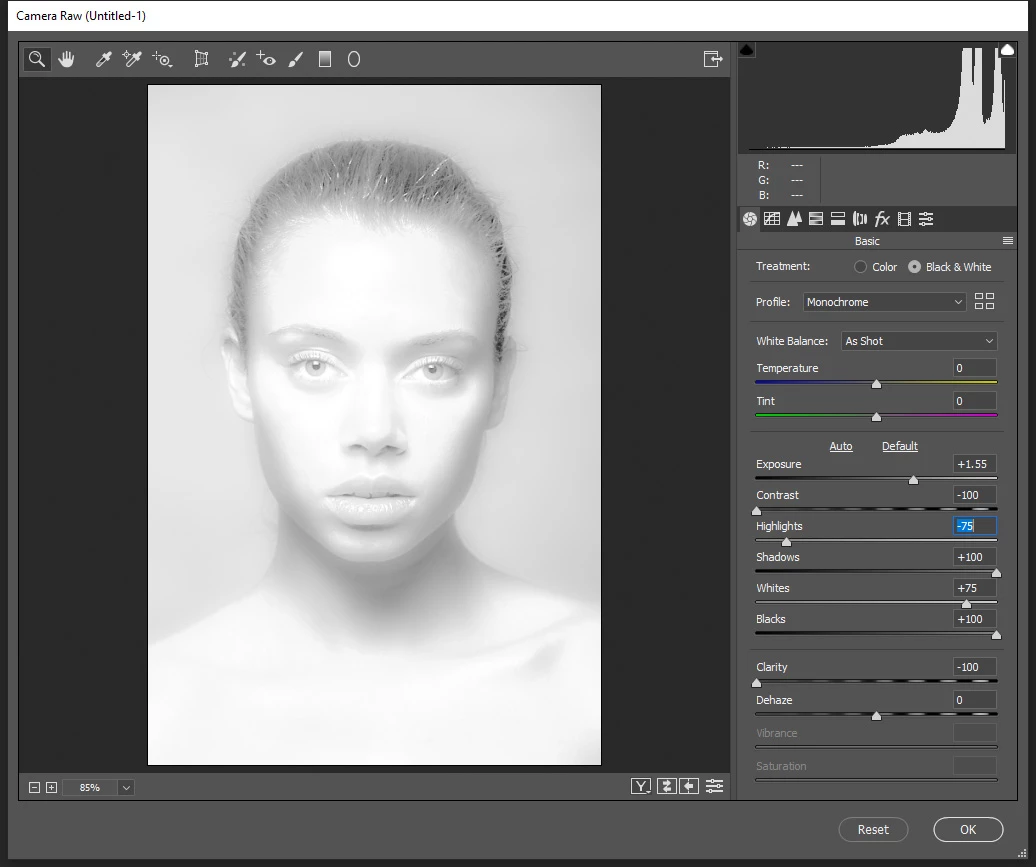The width and height of the screenshot is (1036, 867).
Task: Pick the White Balance eyedropper tool
Action: tap(103, 59)
